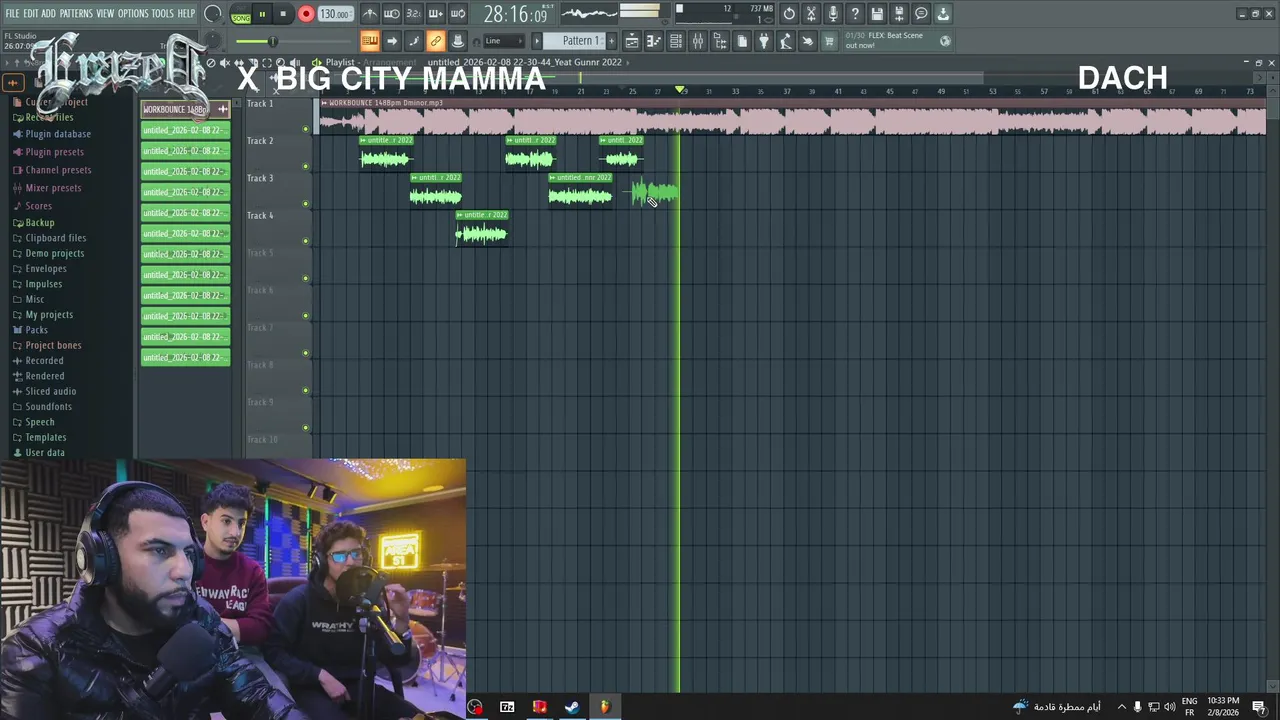Expand the Plugin presets folder
1280x720 pixels.
click(x=54, y=152)
